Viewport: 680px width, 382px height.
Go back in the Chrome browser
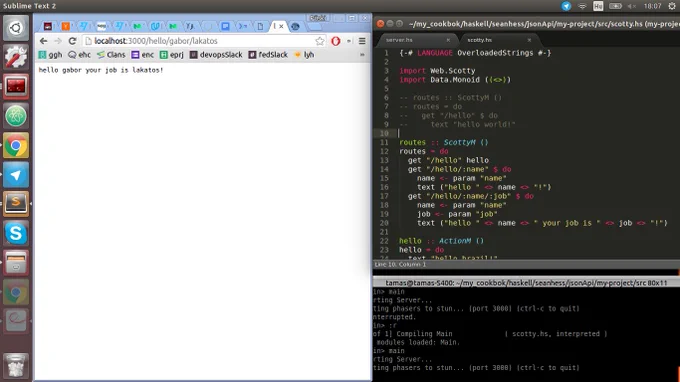tap(43, 41)
